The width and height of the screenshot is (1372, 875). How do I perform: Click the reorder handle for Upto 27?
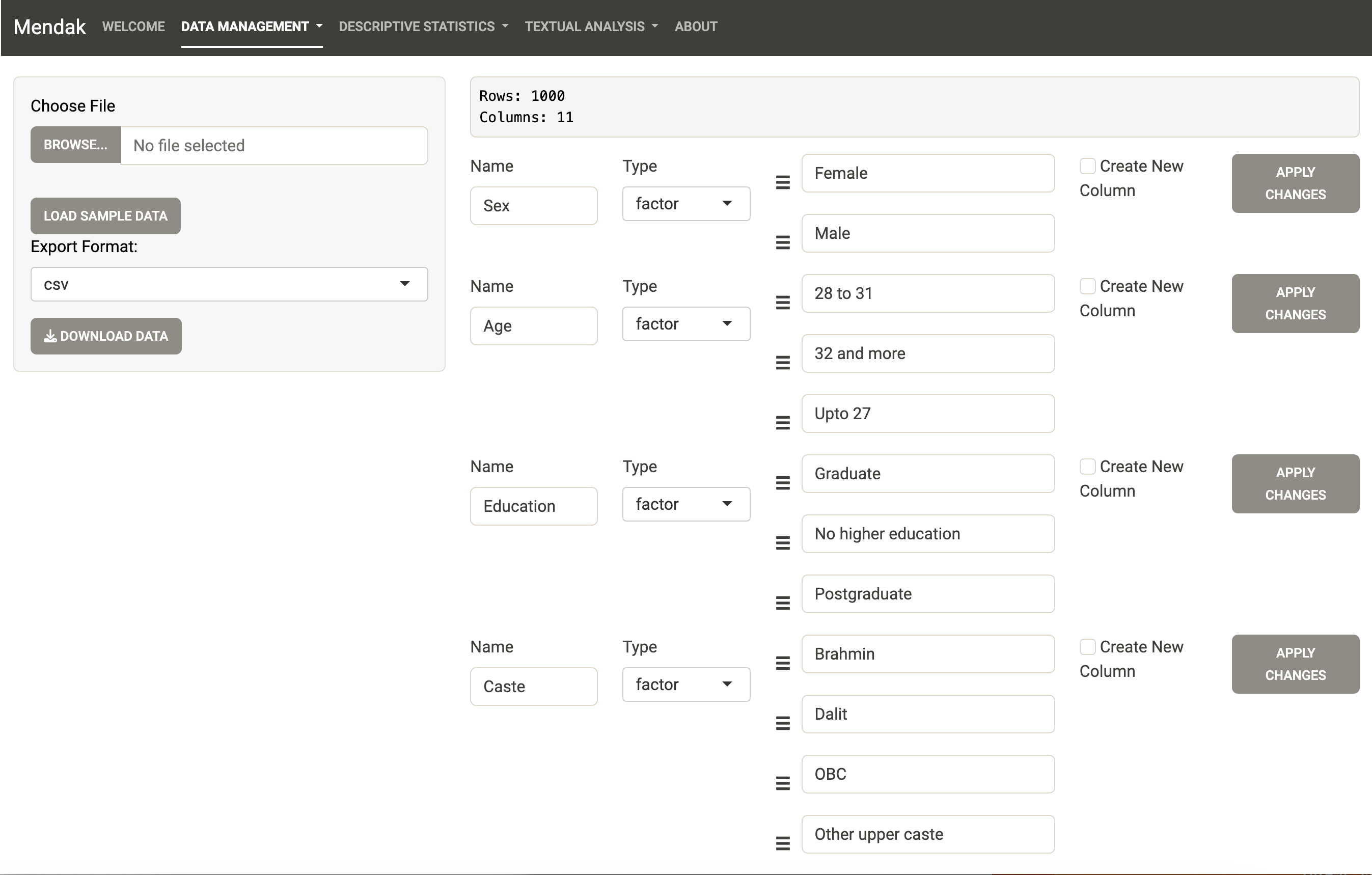click(783, 423)
